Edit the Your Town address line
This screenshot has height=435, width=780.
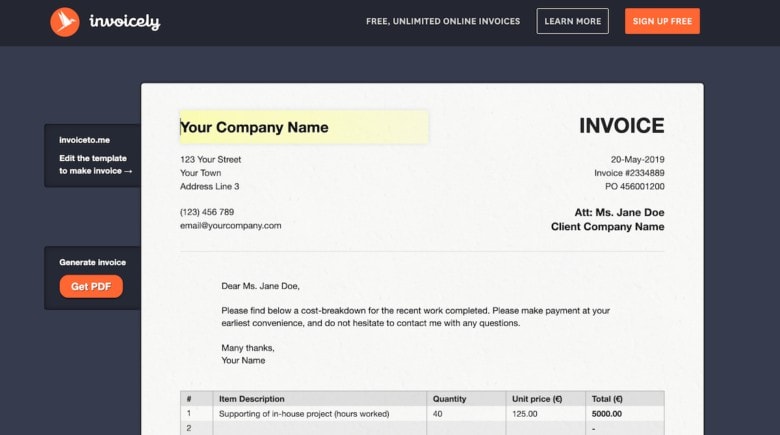(x=200, y=173)
